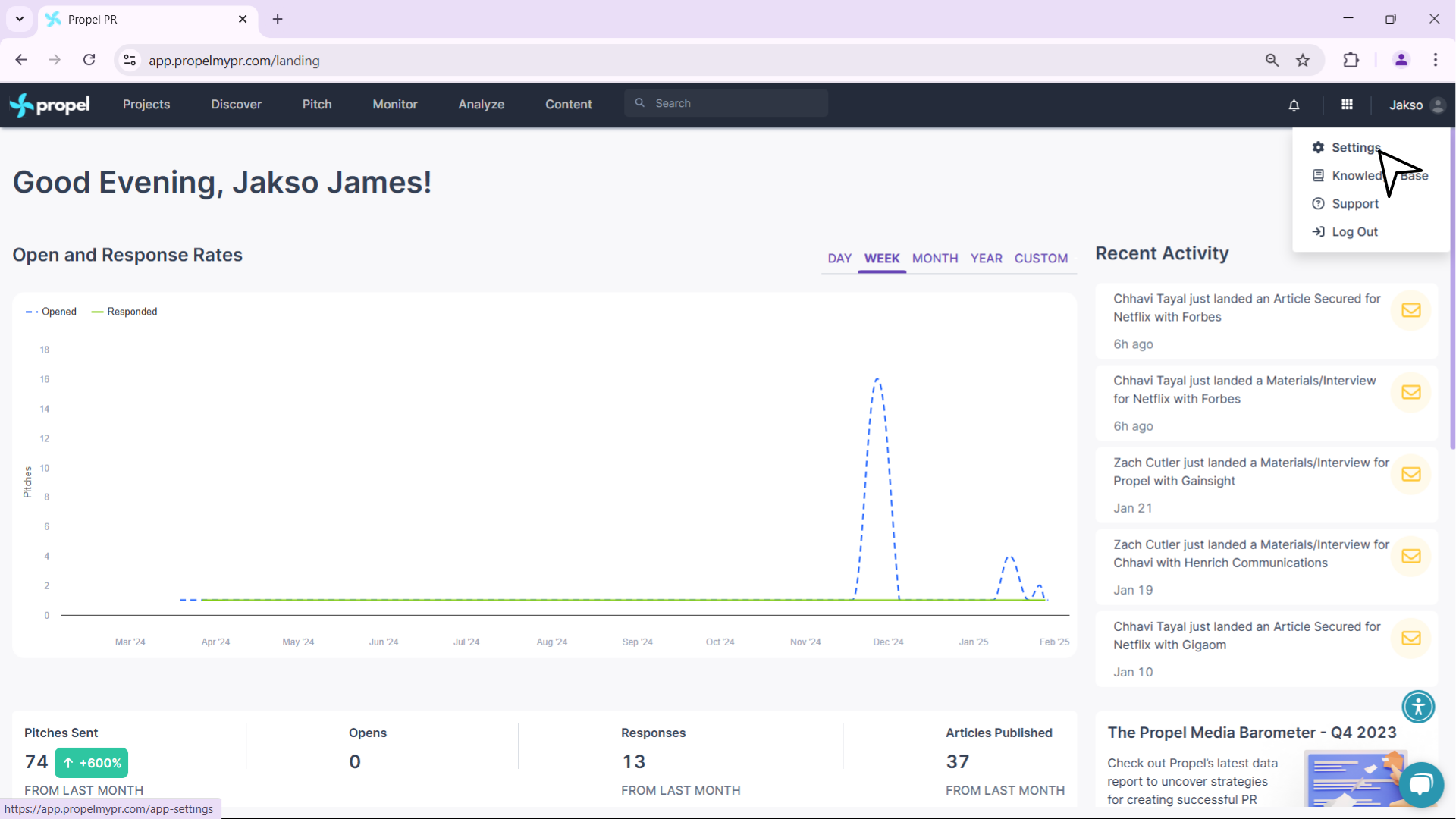
Task: Open the Pitch menu
Action: click(x=317, y=105)
